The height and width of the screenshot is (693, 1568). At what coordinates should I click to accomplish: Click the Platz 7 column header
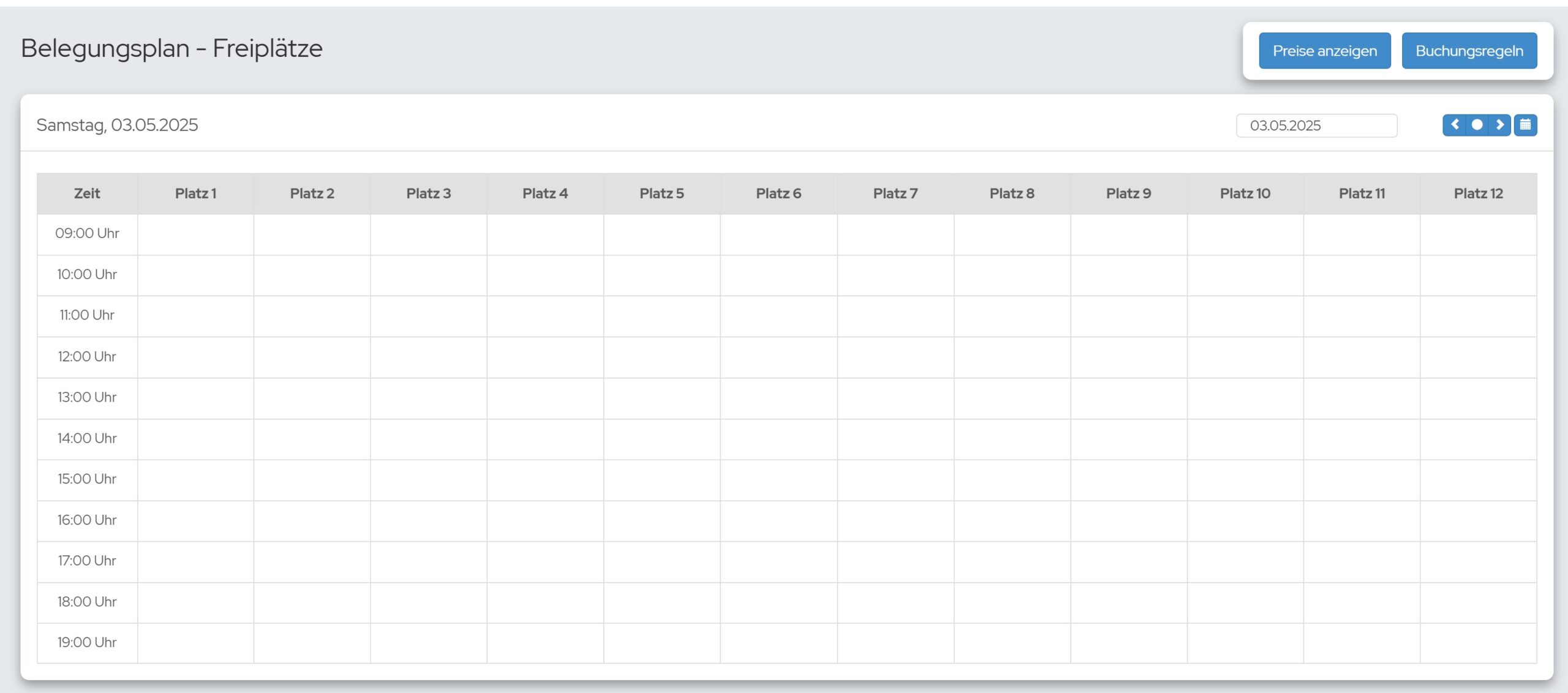point(895,193)
